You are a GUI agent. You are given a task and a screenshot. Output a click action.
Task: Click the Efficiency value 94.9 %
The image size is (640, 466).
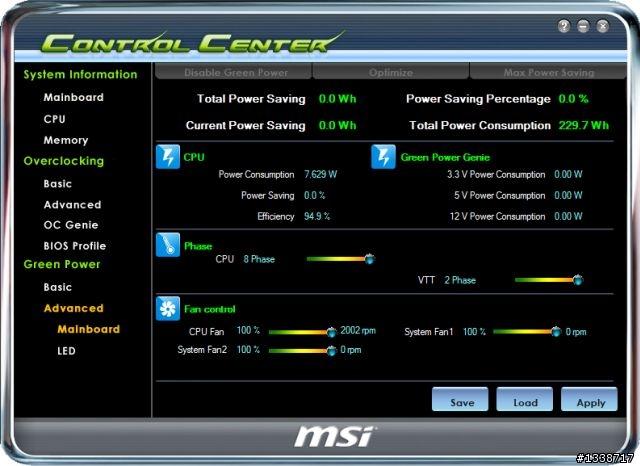pos(317,216)
